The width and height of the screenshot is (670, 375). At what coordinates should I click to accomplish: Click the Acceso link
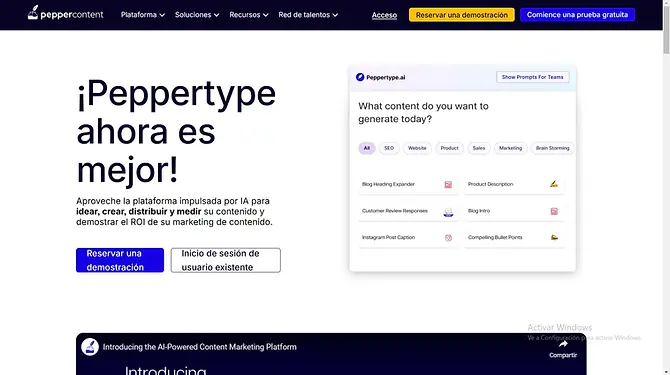click(384, 15)
